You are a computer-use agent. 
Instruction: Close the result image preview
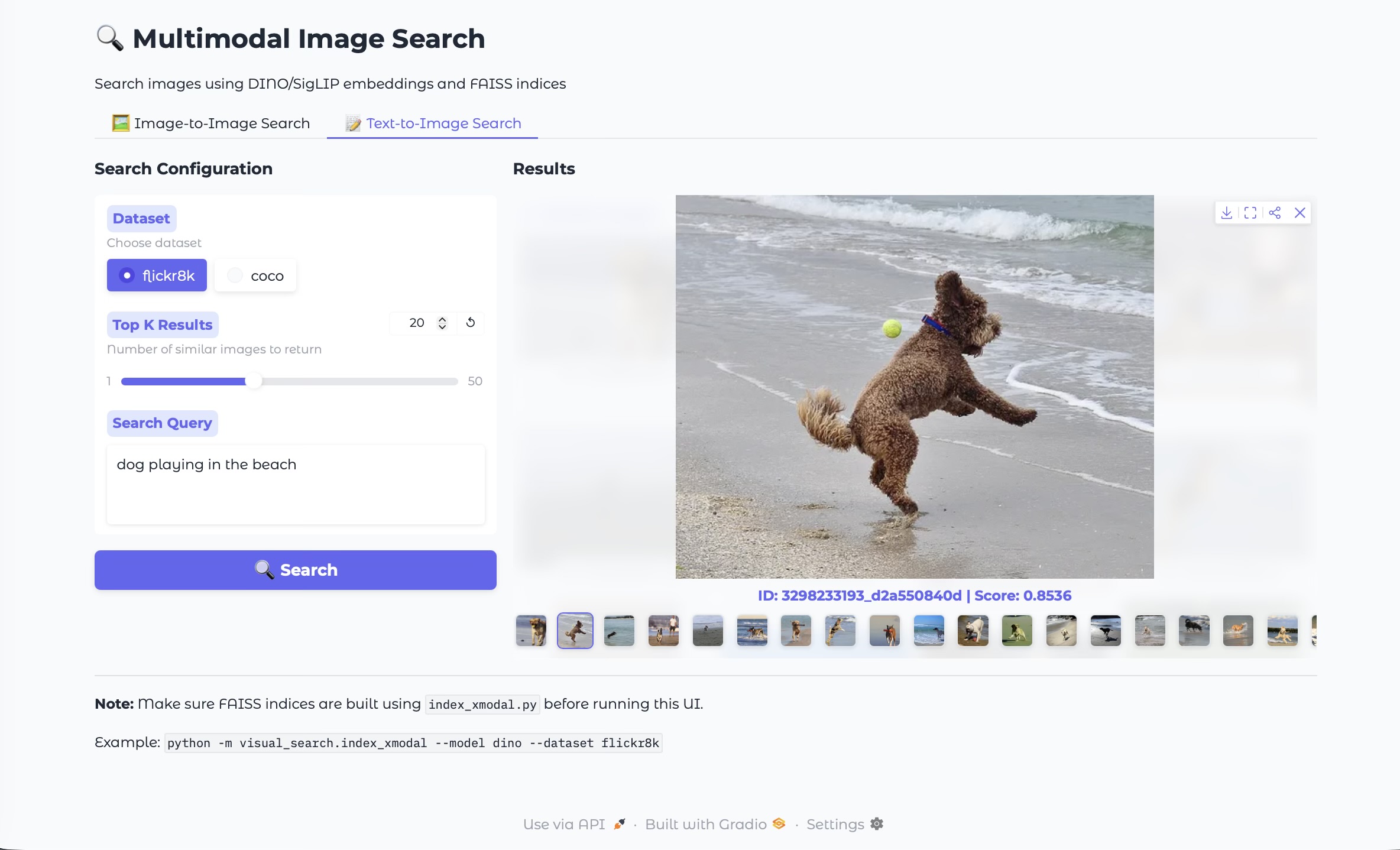point(1300,212)
